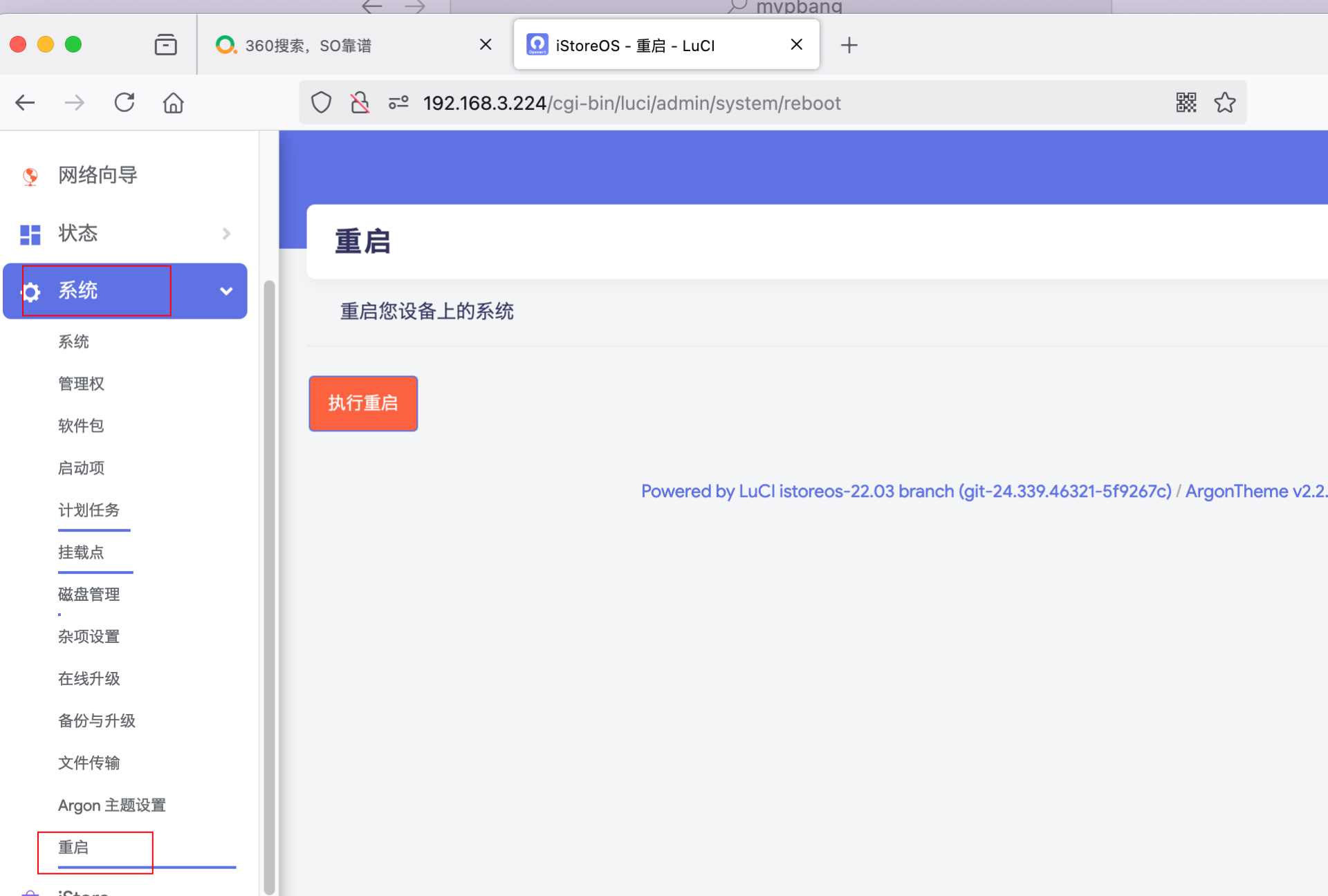This screenshot has height=896, width=1328.
Task: Select the 状态 dashboard icon
Action: pos(30,234)
